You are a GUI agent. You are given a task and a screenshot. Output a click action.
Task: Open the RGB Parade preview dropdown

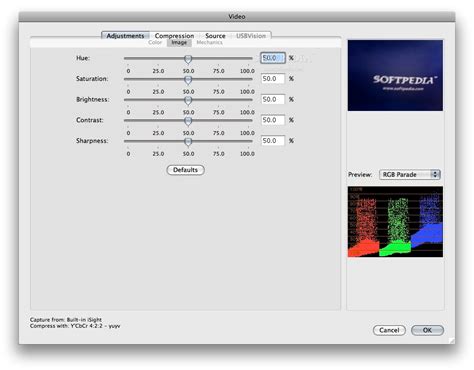(x=410, y=175)
